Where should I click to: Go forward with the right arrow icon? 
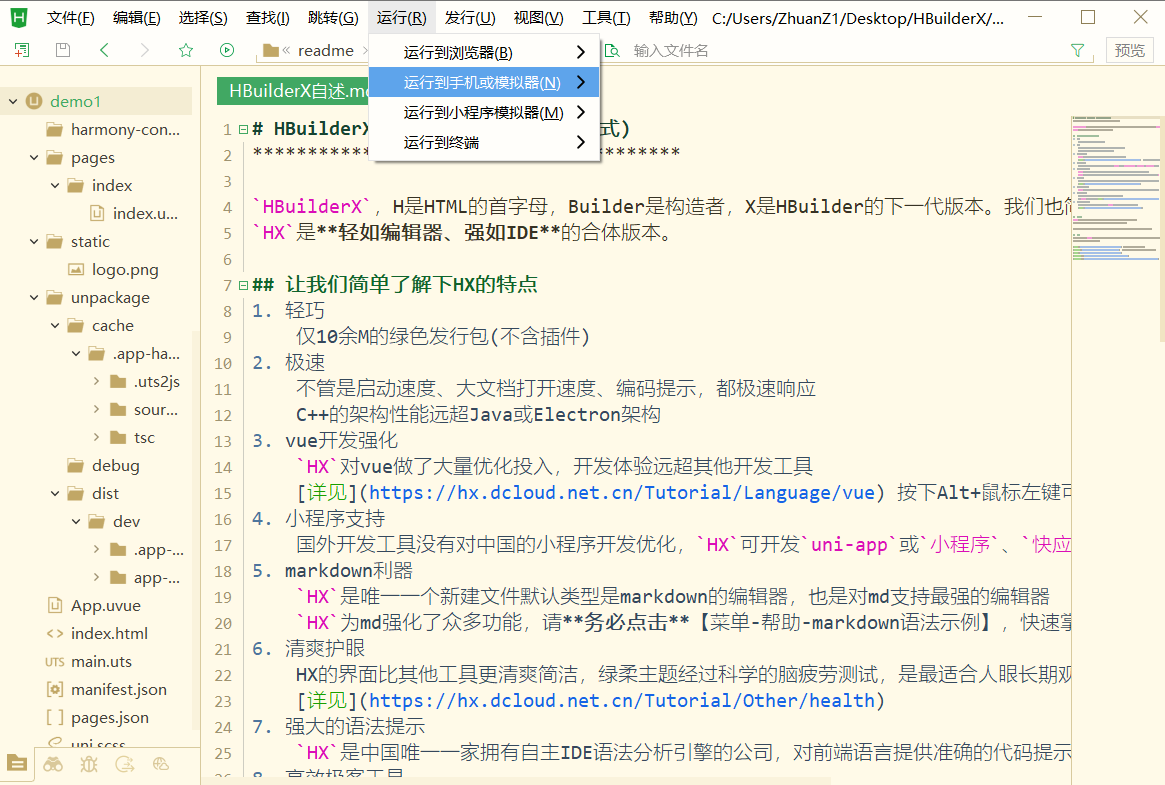point(145,50)
